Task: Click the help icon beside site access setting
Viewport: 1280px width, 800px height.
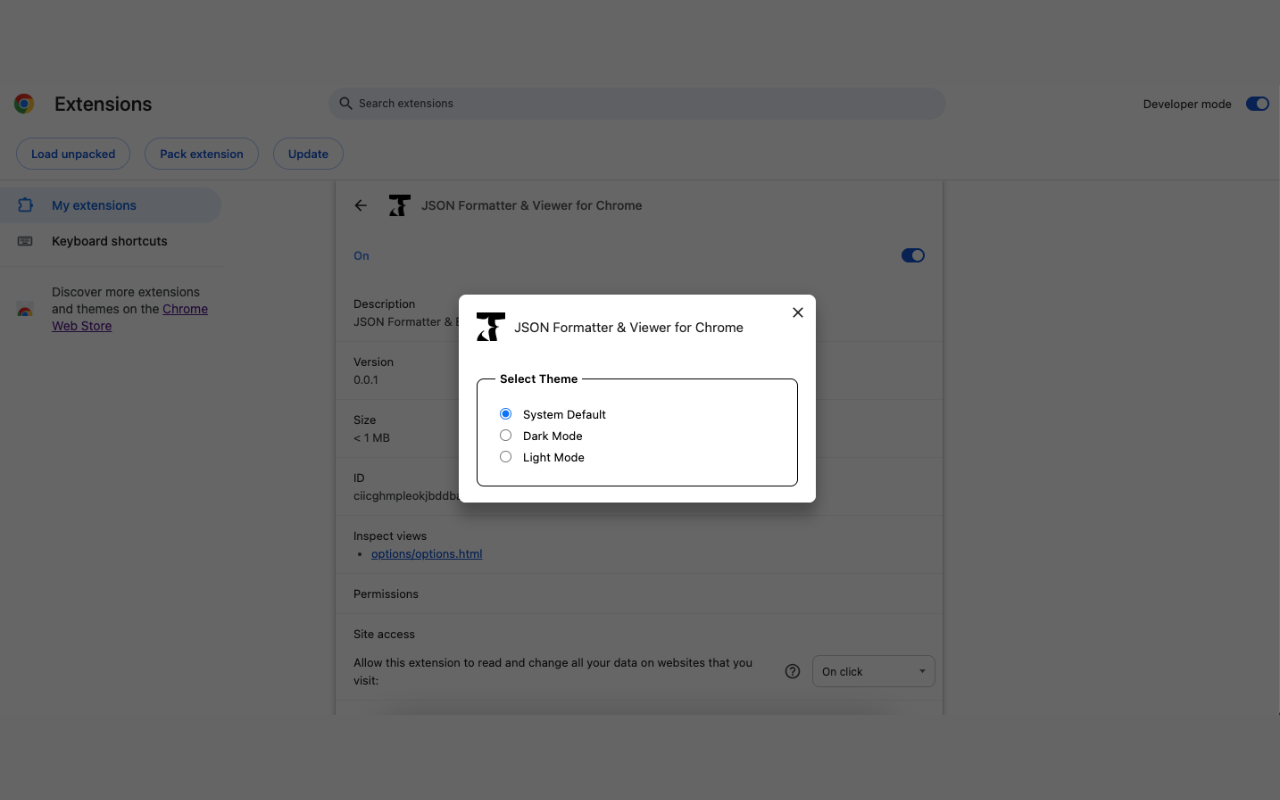Action: click(792, 671)
